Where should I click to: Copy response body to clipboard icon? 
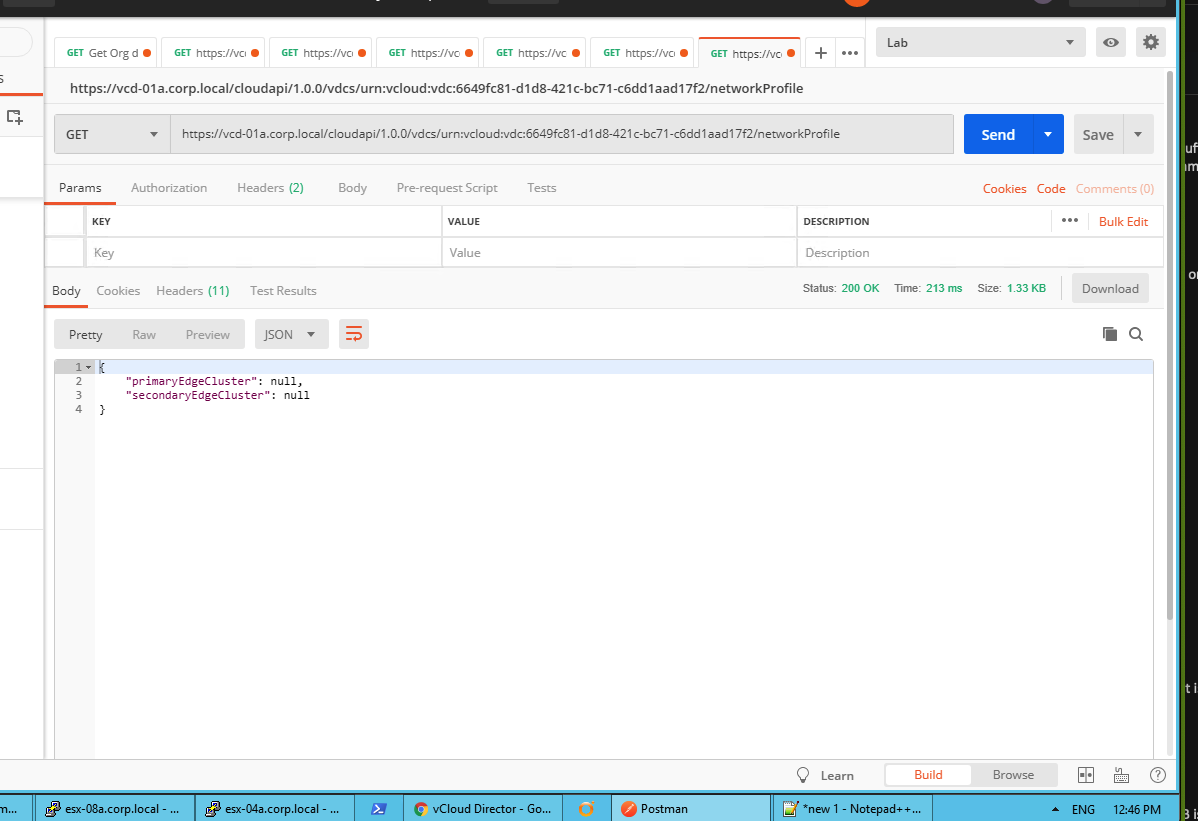[x=1109, y=335]
